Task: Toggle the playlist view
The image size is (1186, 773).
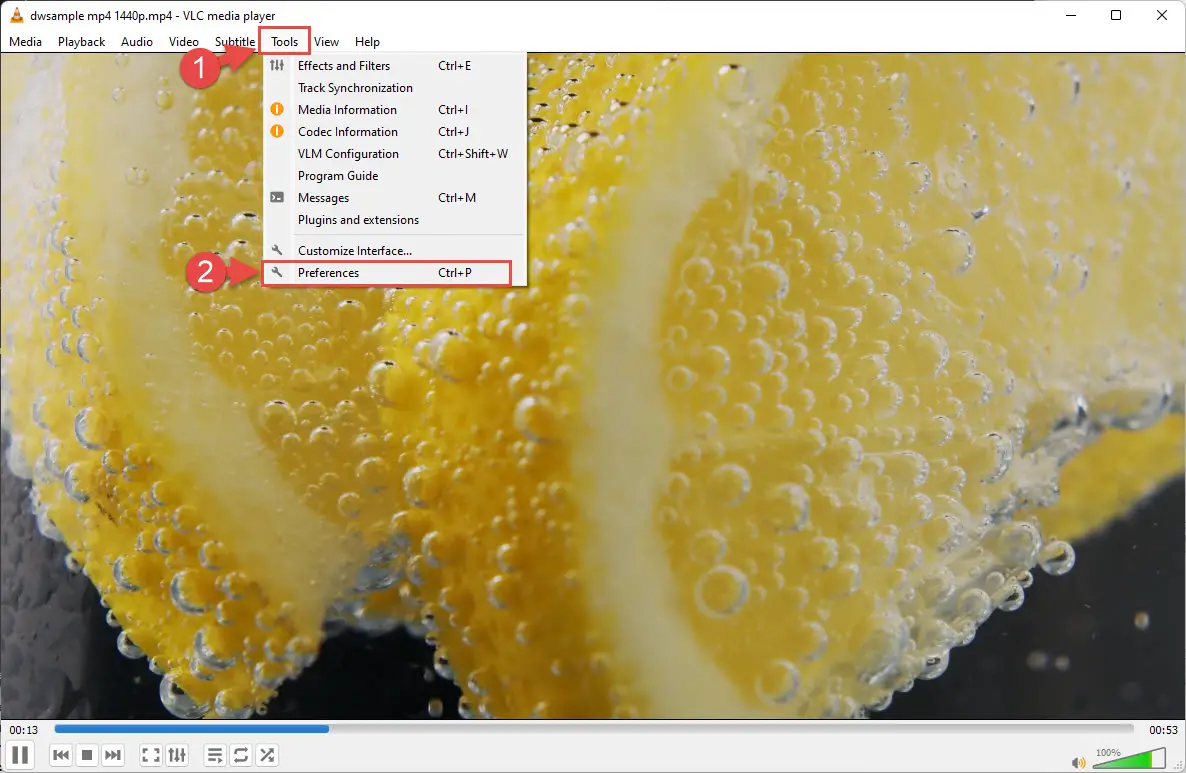Action: click(215, 755)
